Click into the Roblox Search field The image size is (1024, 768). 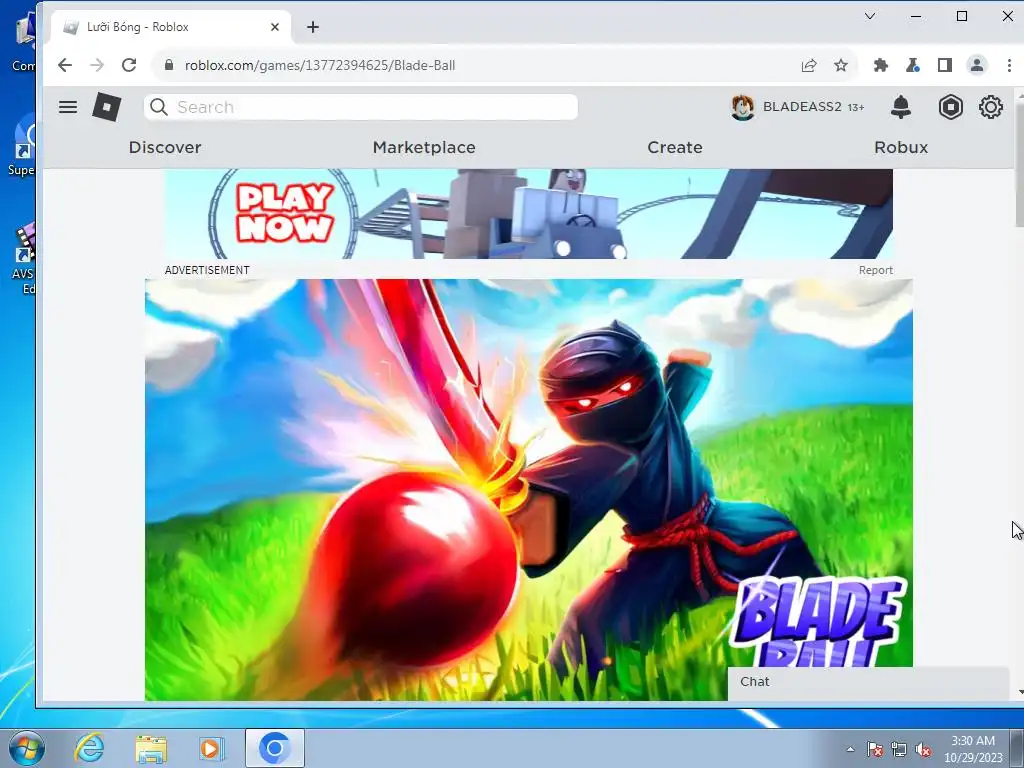[360, 107]
